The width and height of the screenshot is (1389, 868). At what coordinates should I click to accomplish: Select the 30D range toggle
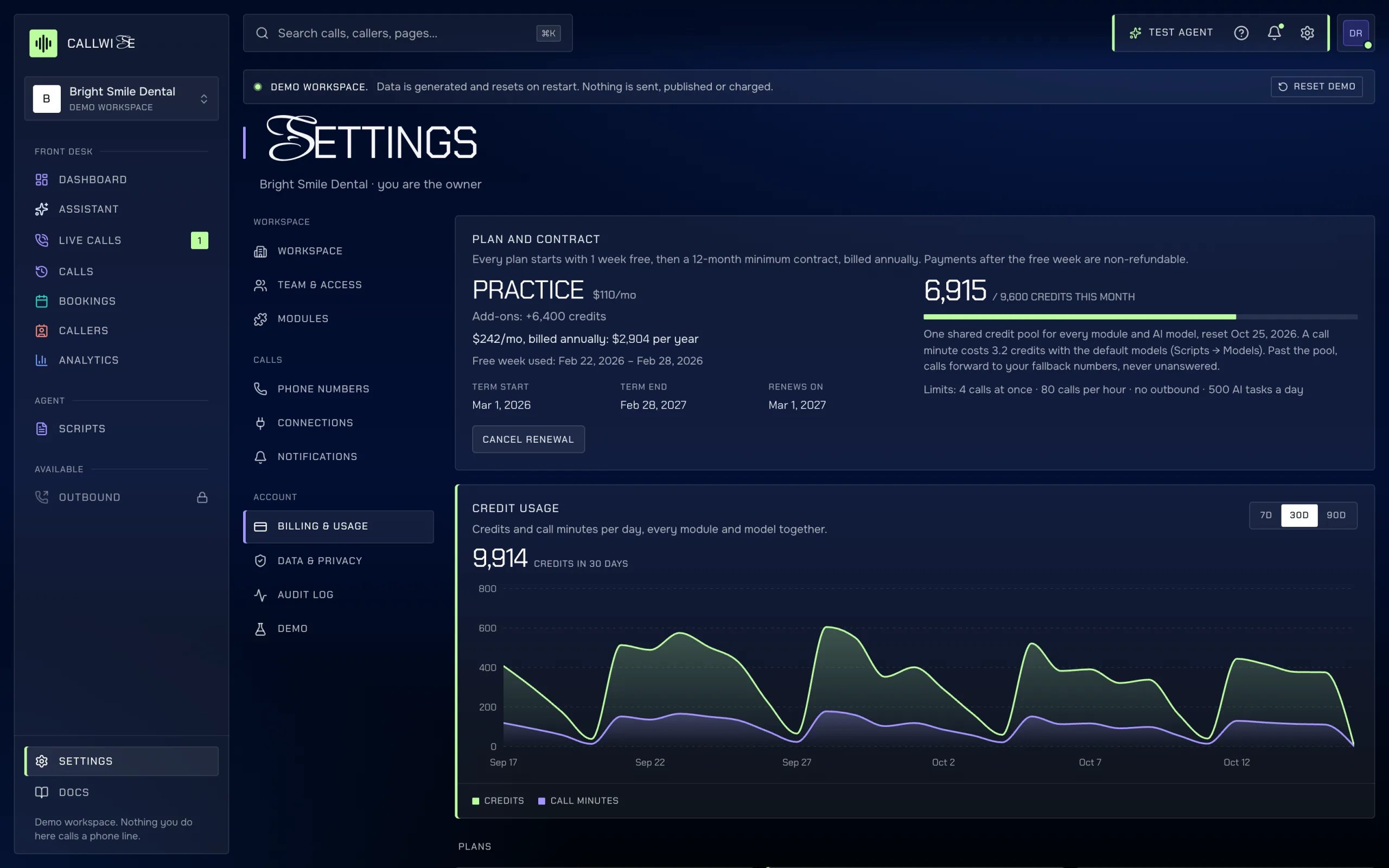tap(1299, 515)
